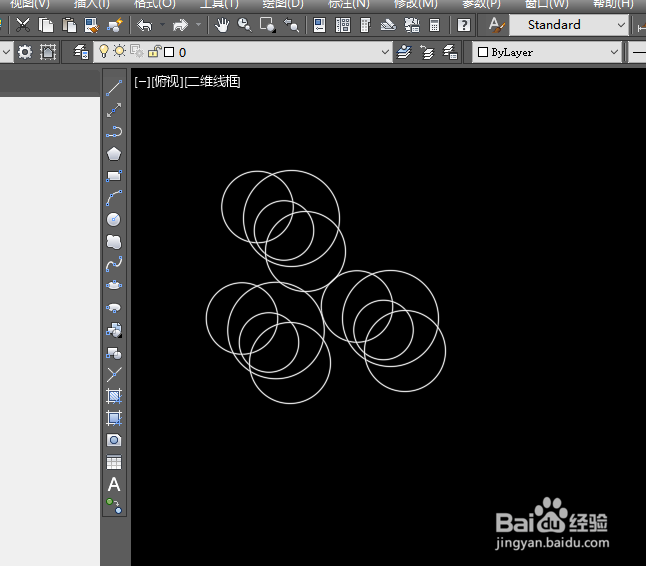The width and height of the screenshot is (646, 566).
Task: Click the Undo arrow
Action: [145, 25]
